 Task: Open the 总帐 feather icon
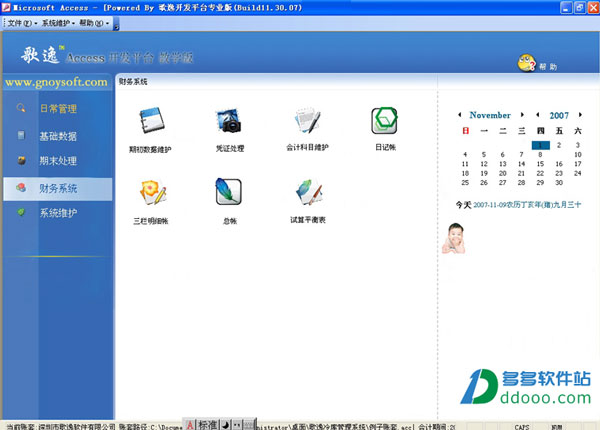tap(228, 191)
